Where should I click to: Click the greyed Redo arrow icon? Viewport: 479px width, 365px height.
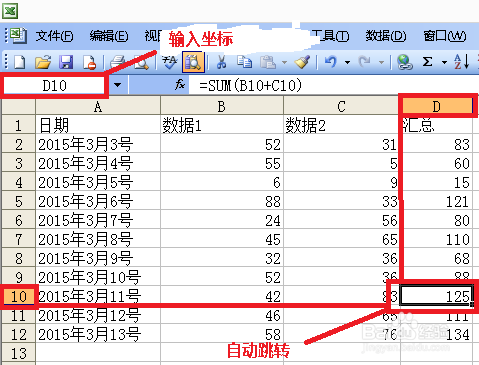364,62
